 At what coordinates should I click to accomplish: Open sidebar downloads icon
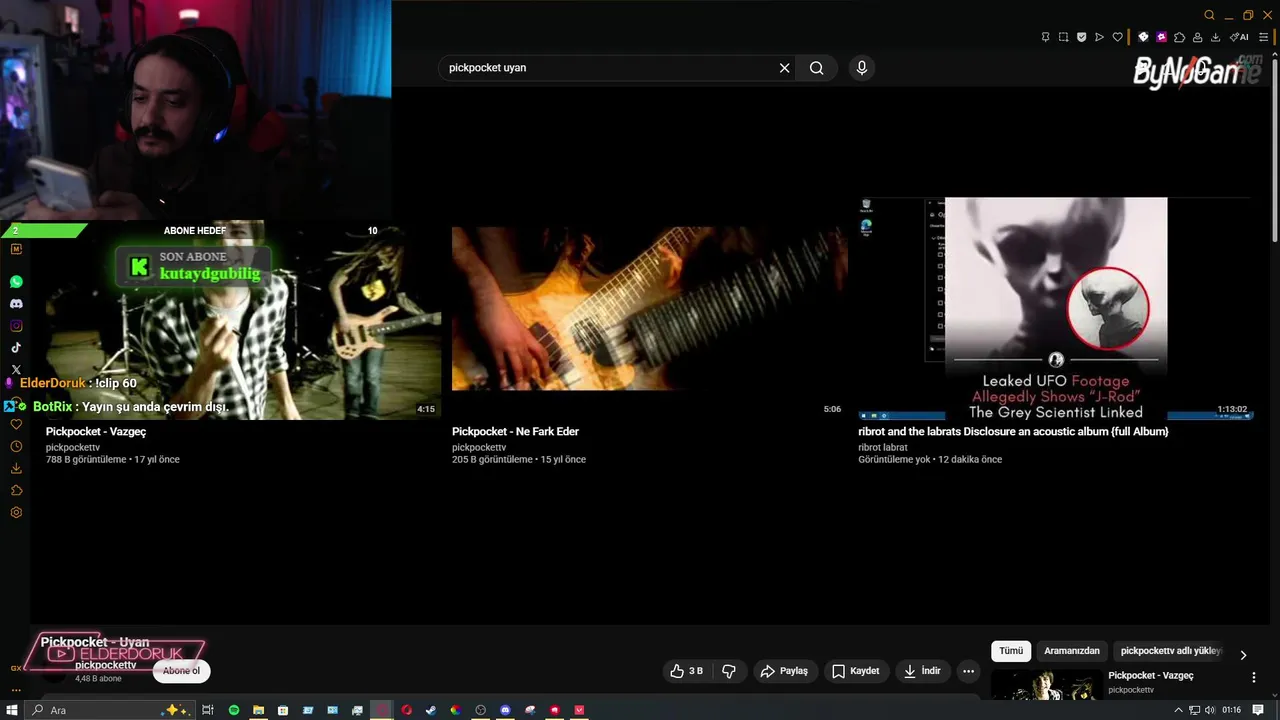click(x=16, y=469)
